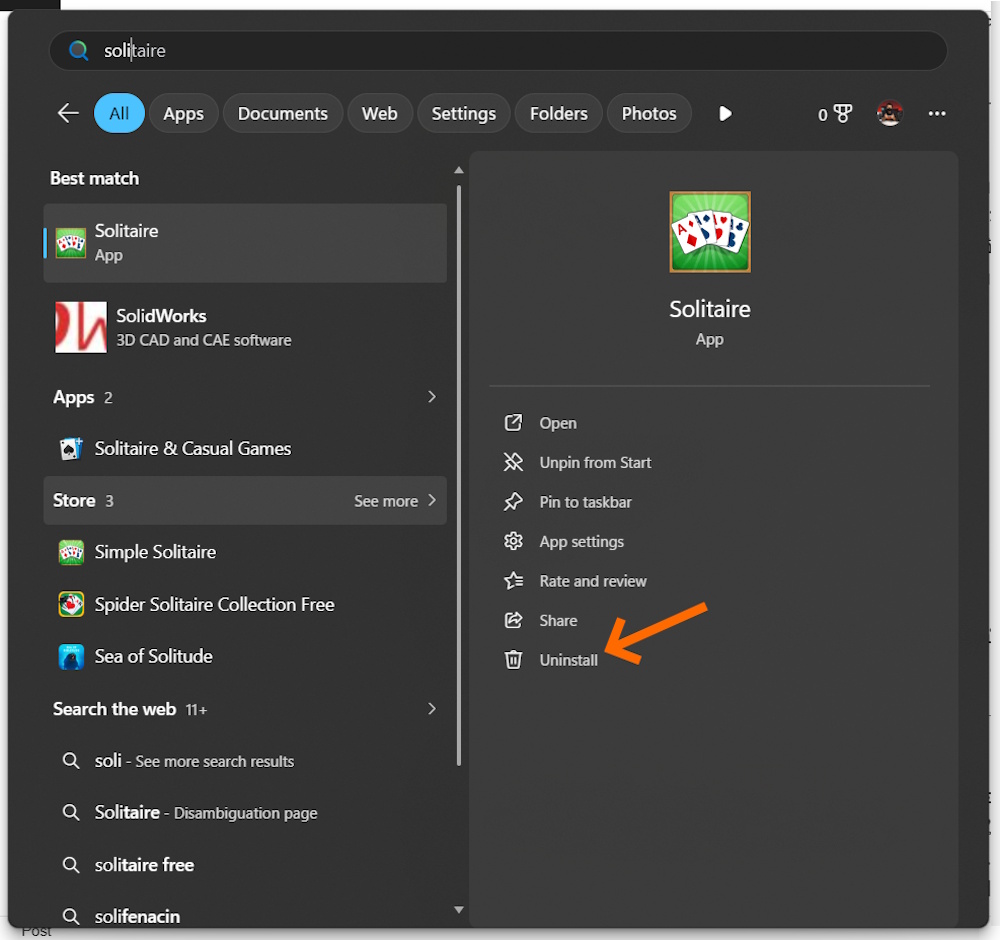Click the Simple Solitaire app icon
Image resolution: width=1000 pixels, height=940 pixels.
point(71,552)
